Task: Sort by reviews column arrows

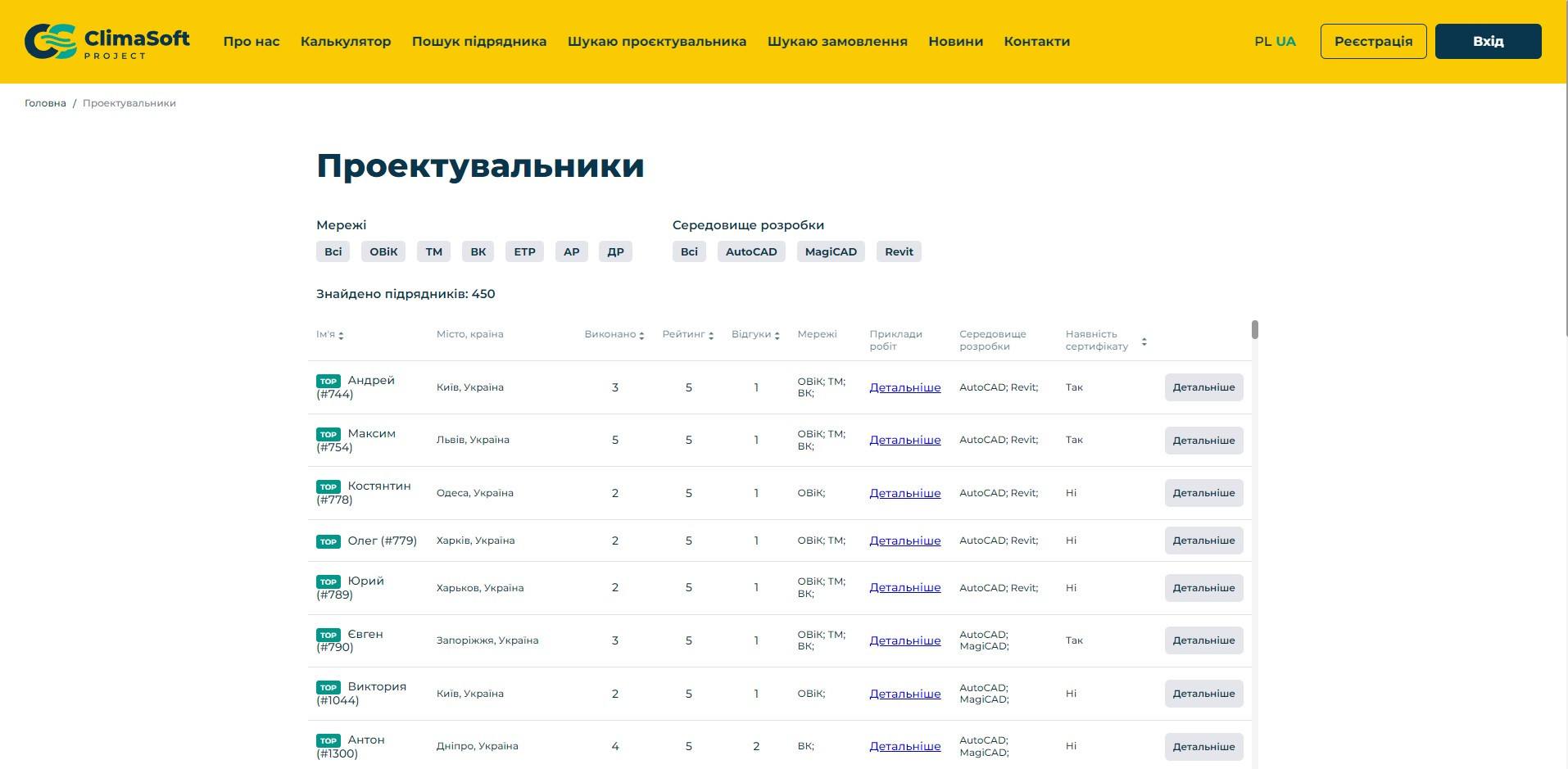Action: (777, 335)
